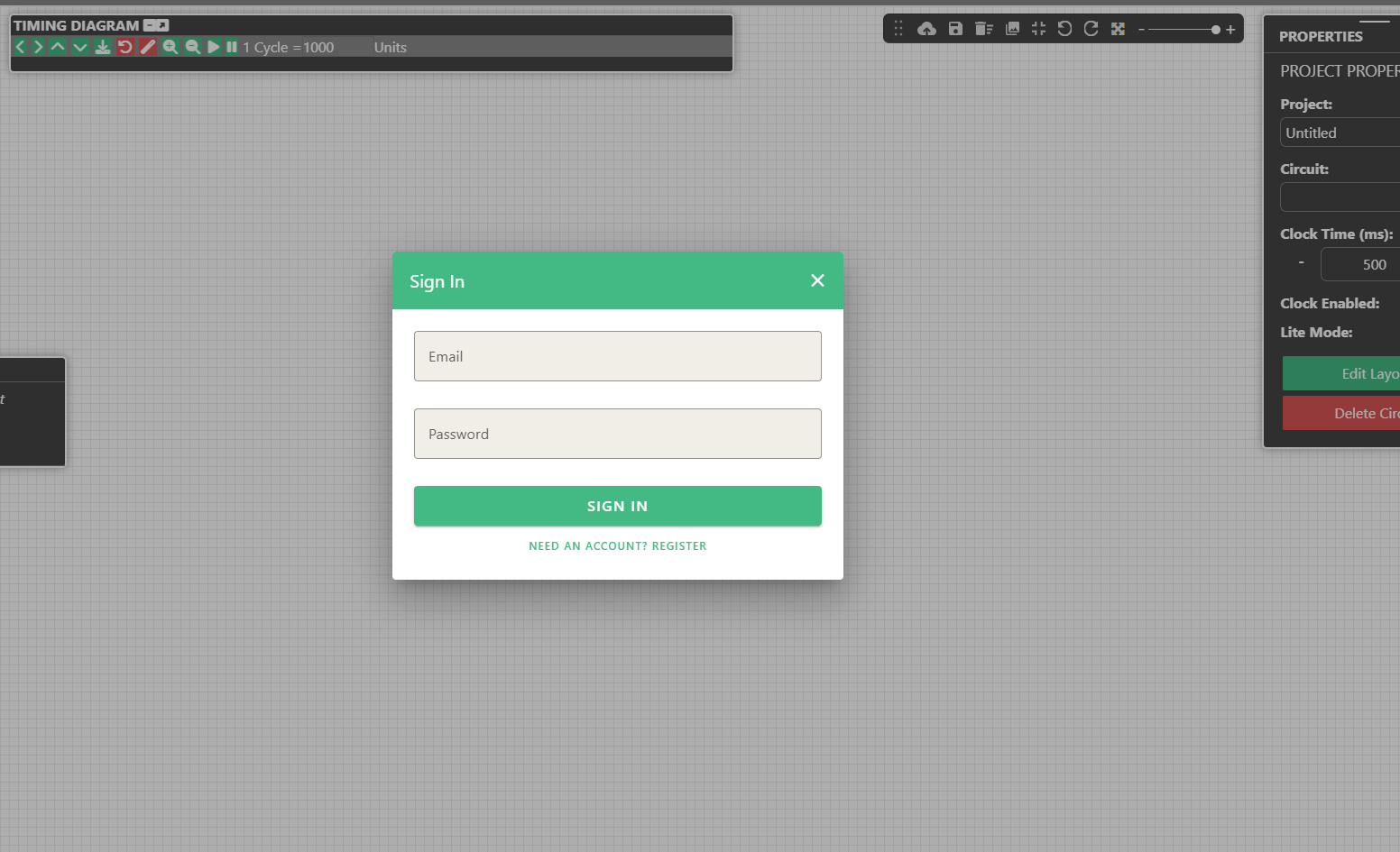Save project locally with floppy disk icon
The image size is (1400, 852).
coord(955,29)
